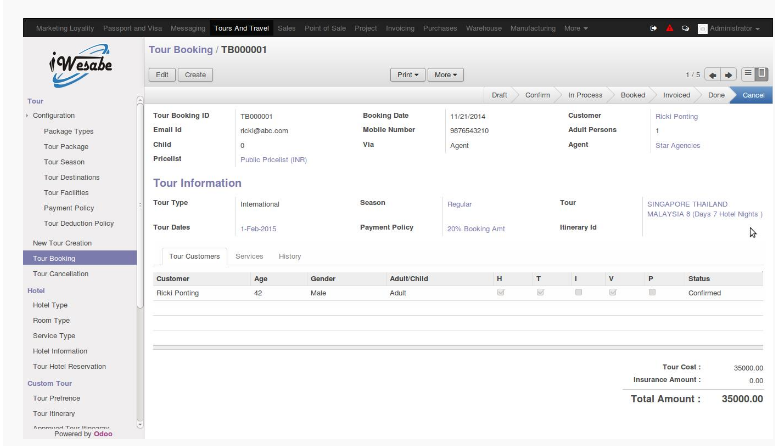Switch to the Services tab
This screenshot has height=446, width=775.
pyautogui.click(x=249, y=257)
